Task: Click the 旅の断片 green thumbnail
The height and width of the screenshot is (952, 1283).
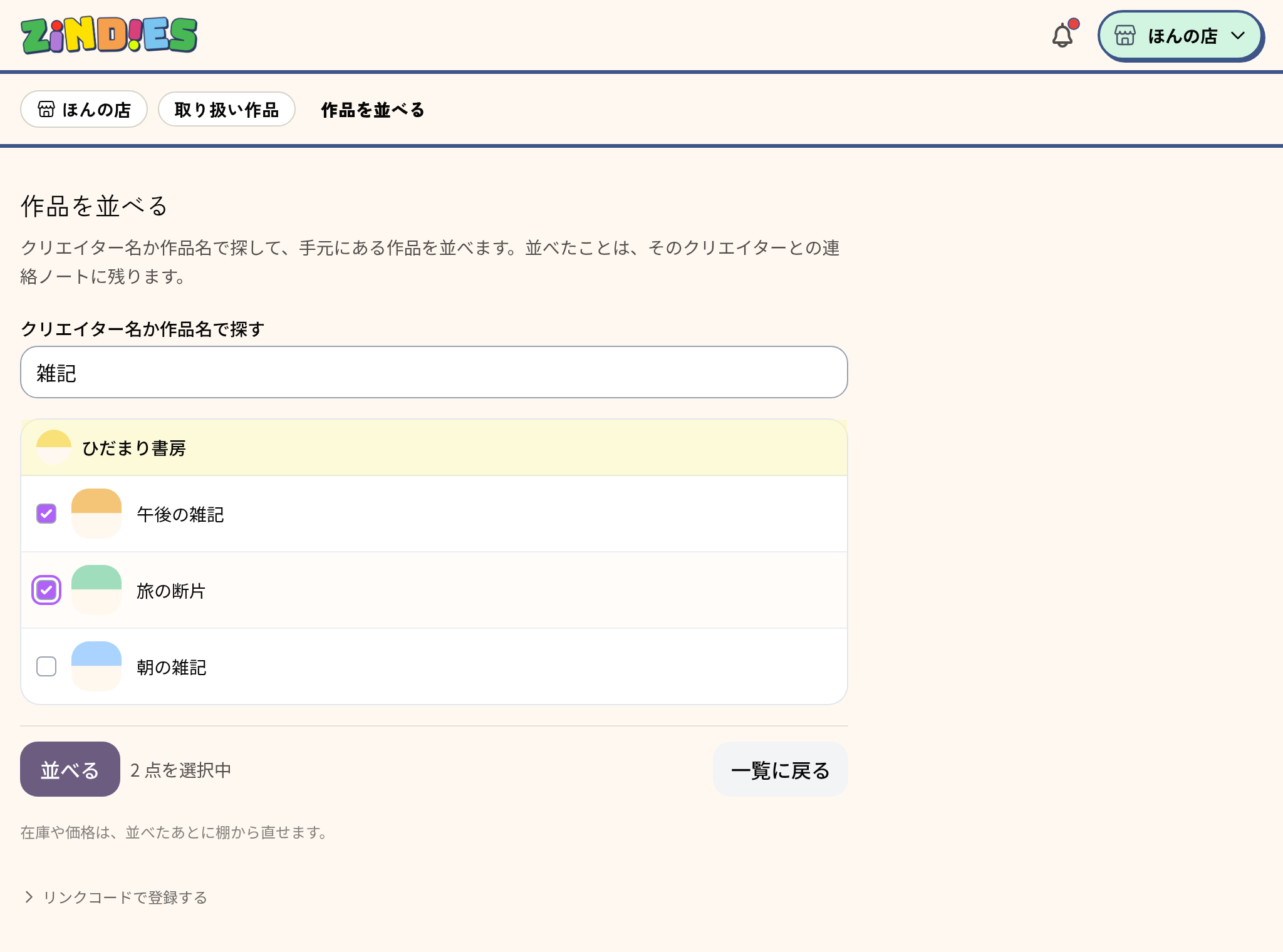Action: (96, 590)
